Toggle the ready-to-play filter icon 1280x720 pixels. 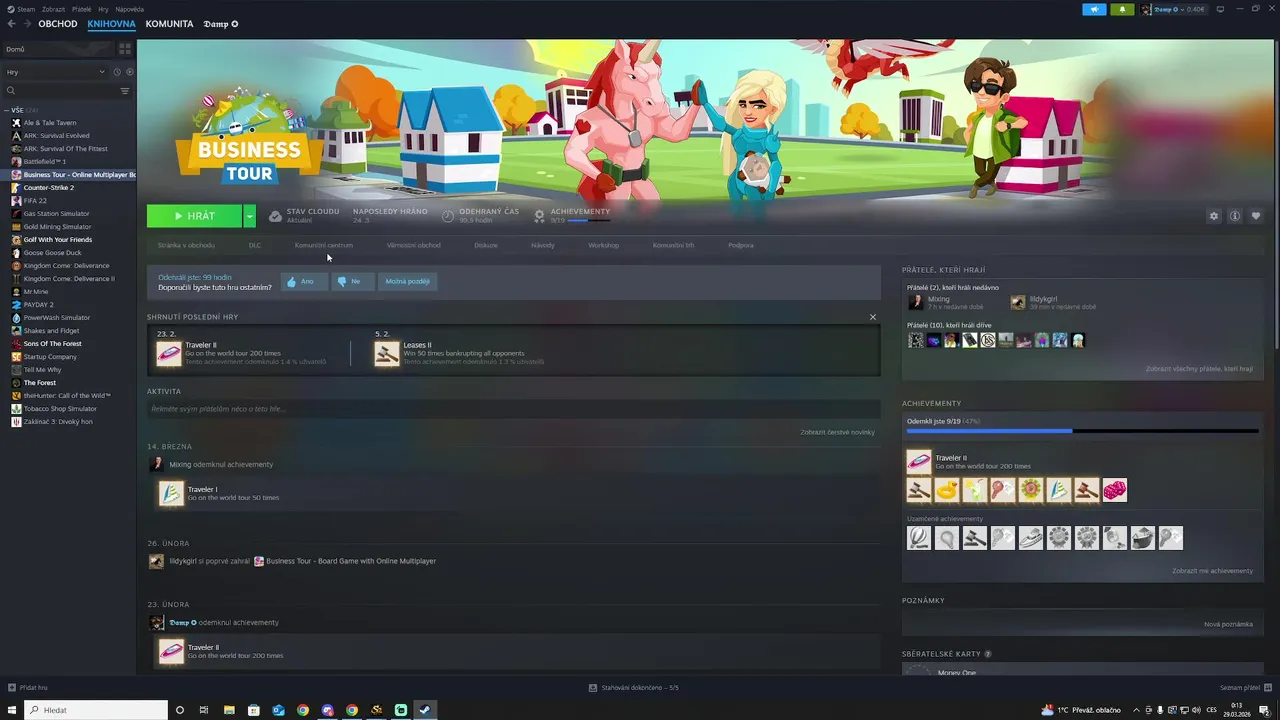click(129, 72)
